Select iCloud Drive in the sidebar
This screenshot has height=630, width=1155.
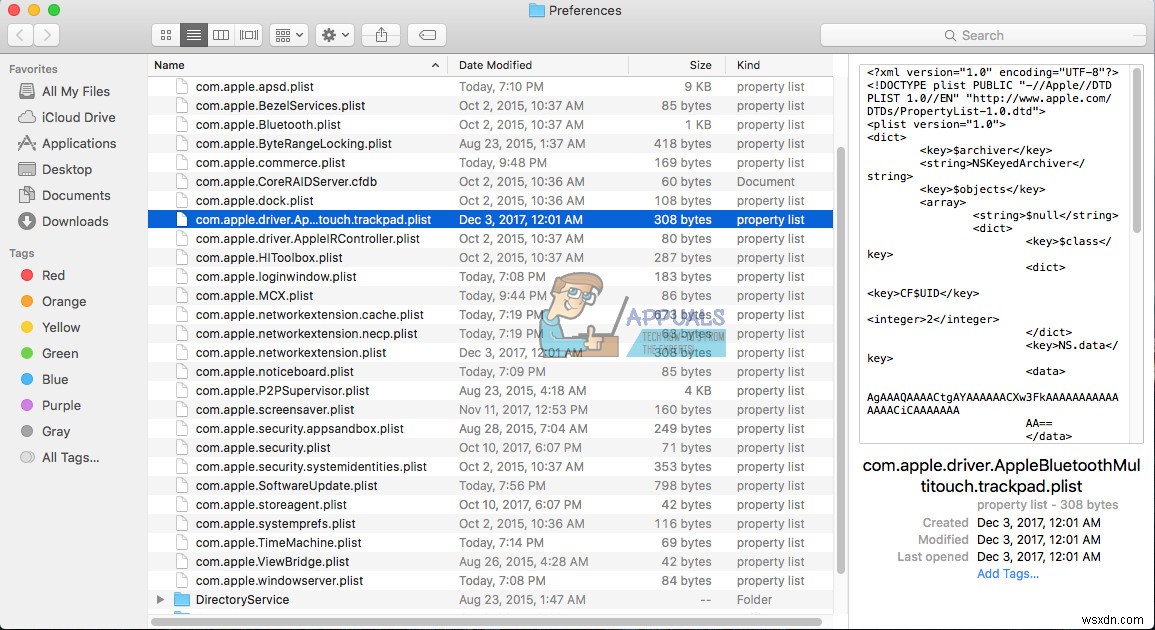click(x=72, y=117)
